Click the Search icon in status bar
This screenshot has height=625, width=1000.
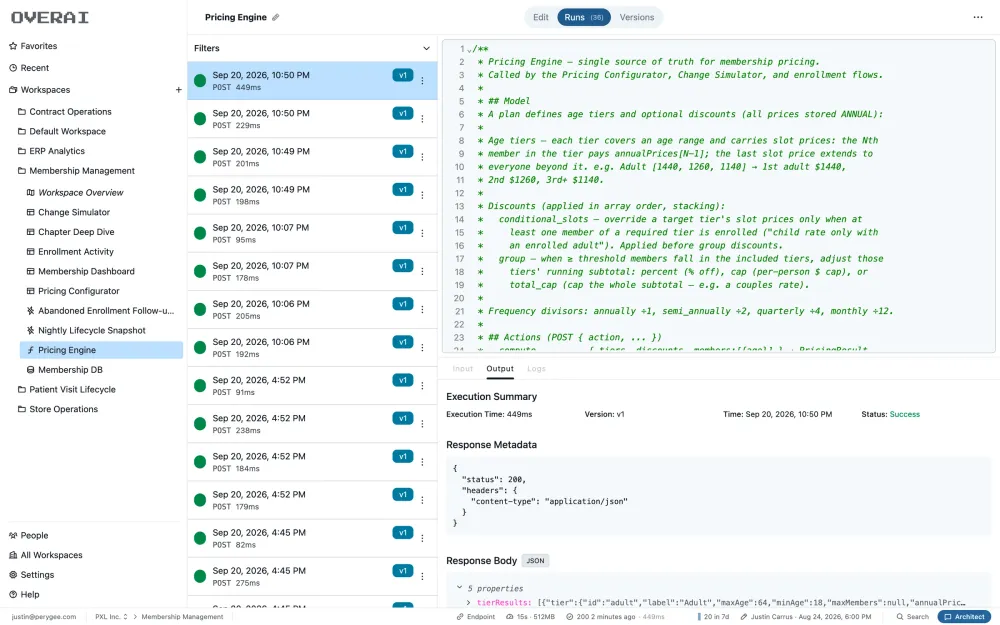pos(900,617)
